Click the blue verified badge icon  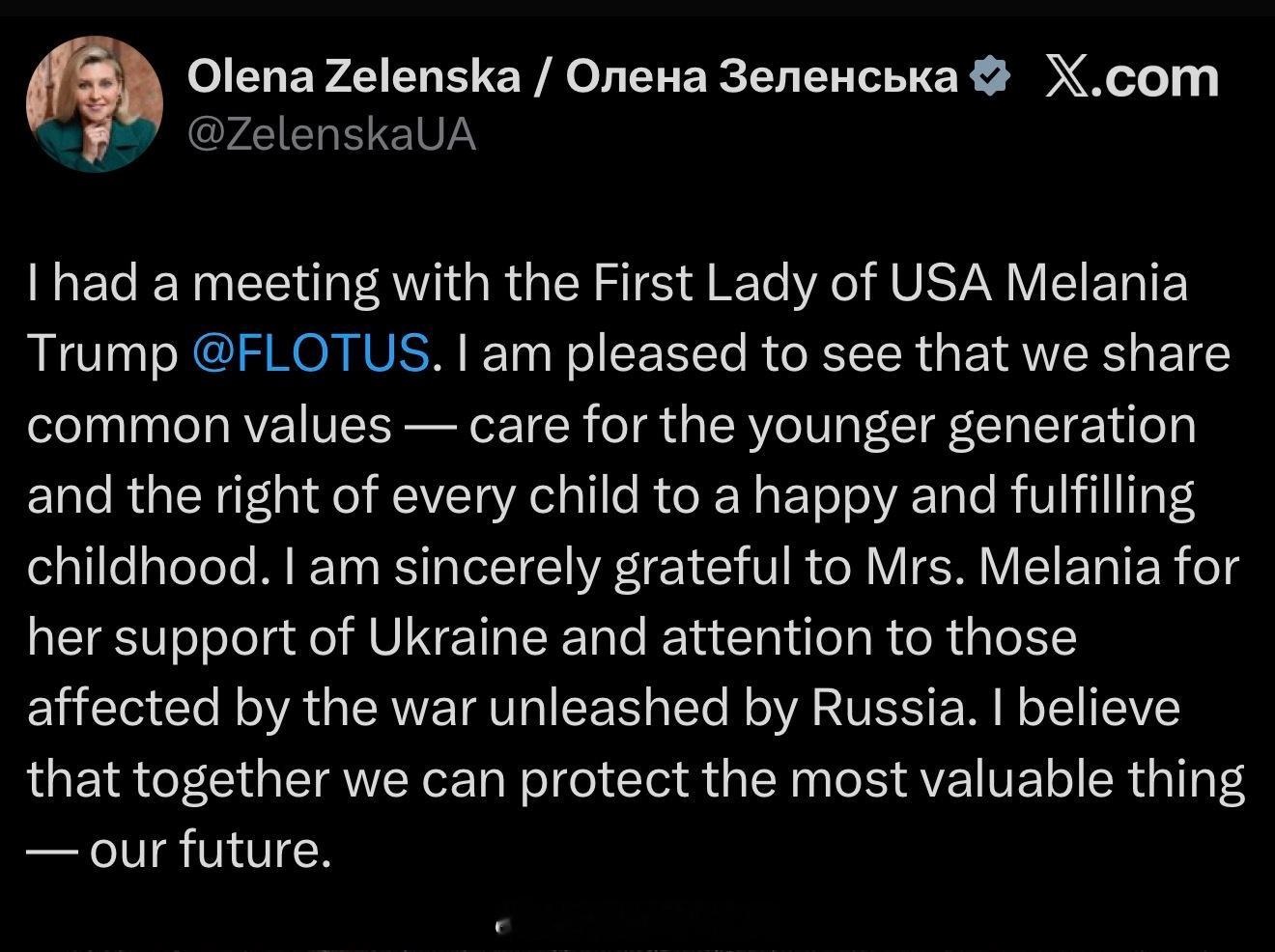click(x=988, y=75)
